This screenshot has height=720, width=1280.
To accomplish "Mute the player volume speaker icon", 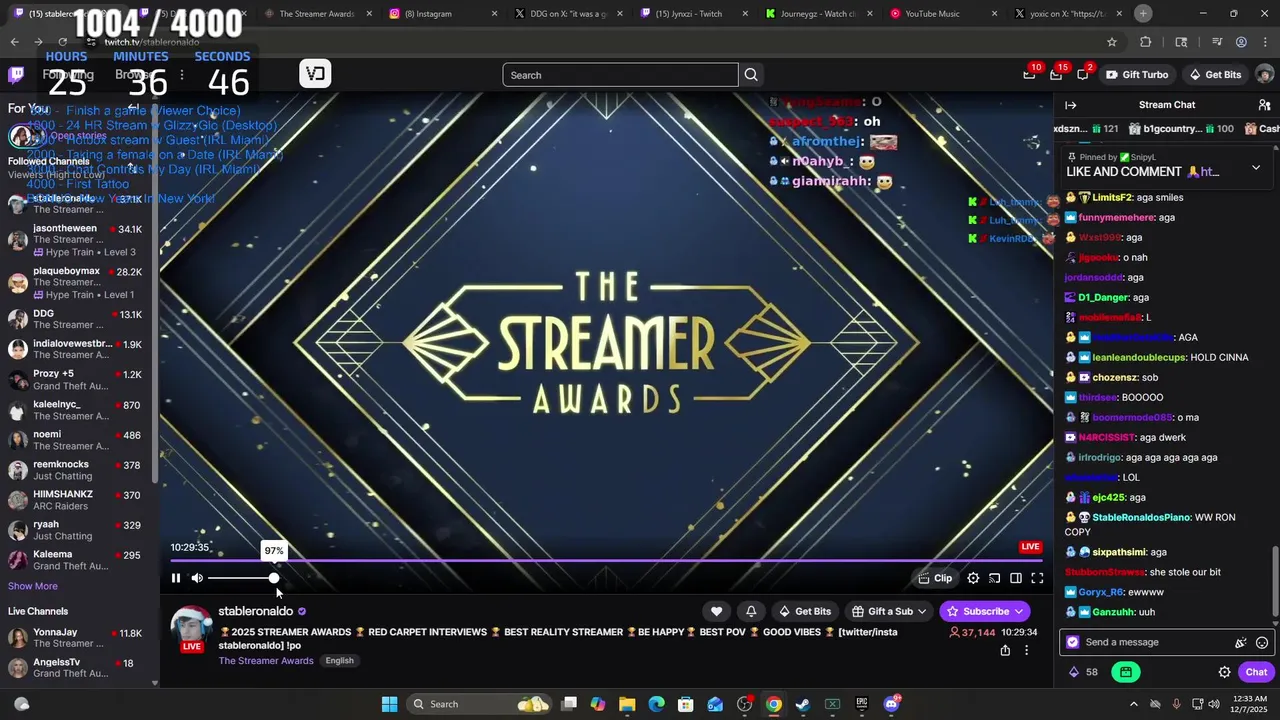I will pos(197,578).
